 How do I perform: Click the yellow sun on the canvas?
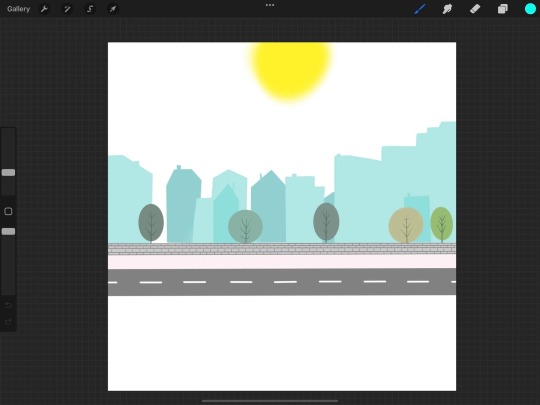[291, 71]
